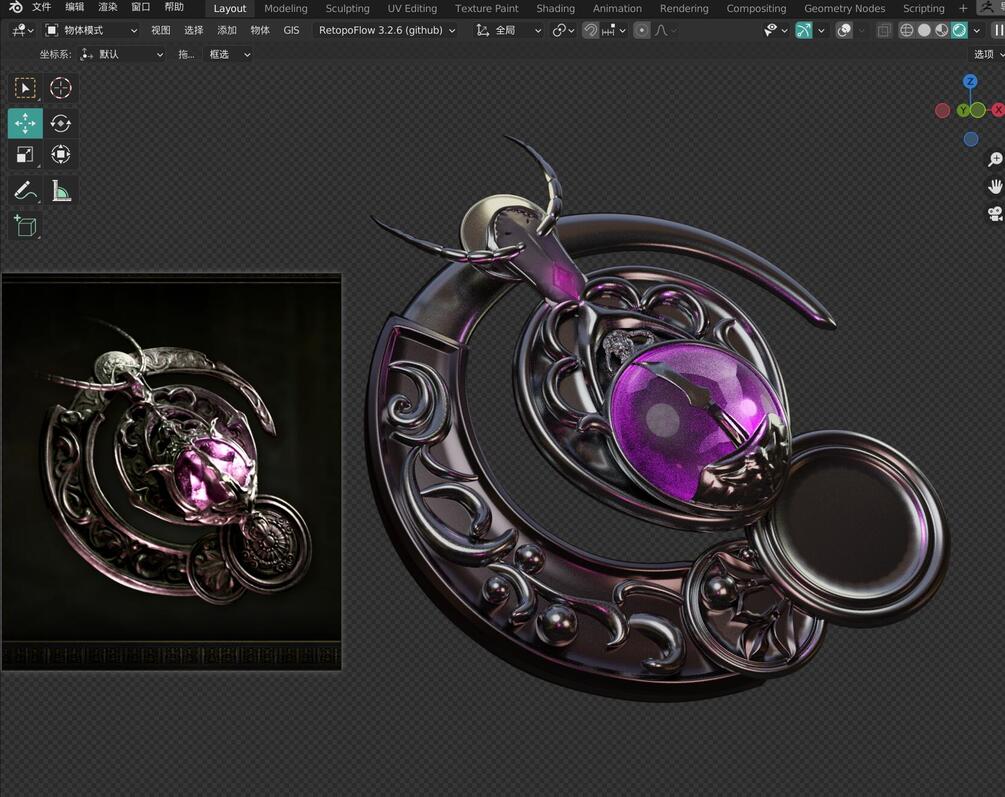Click the pendant reference image
Screen dimensions: 1005x797
[x=172, y=472]
